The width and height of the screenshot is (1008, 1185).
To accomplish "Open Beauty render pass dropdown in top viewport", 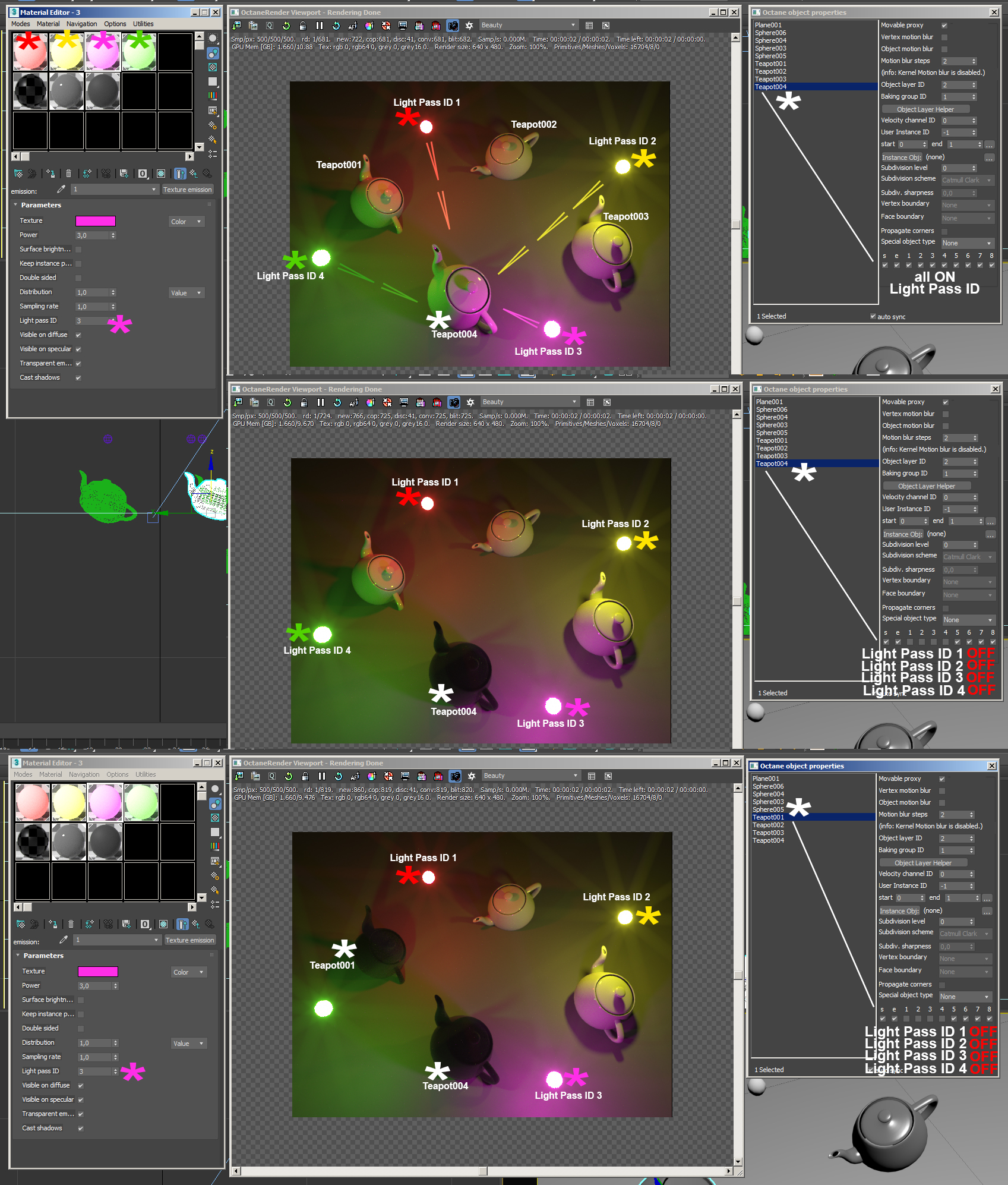I will (x=528, y=26).
